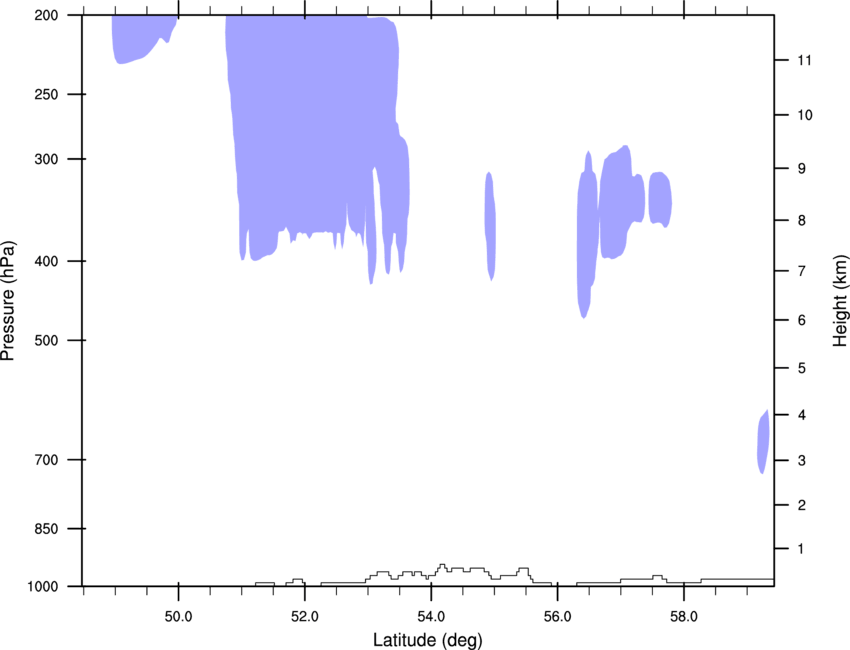Pick the 10 km height label
This screenshot has width=850, height=650.
804,115
